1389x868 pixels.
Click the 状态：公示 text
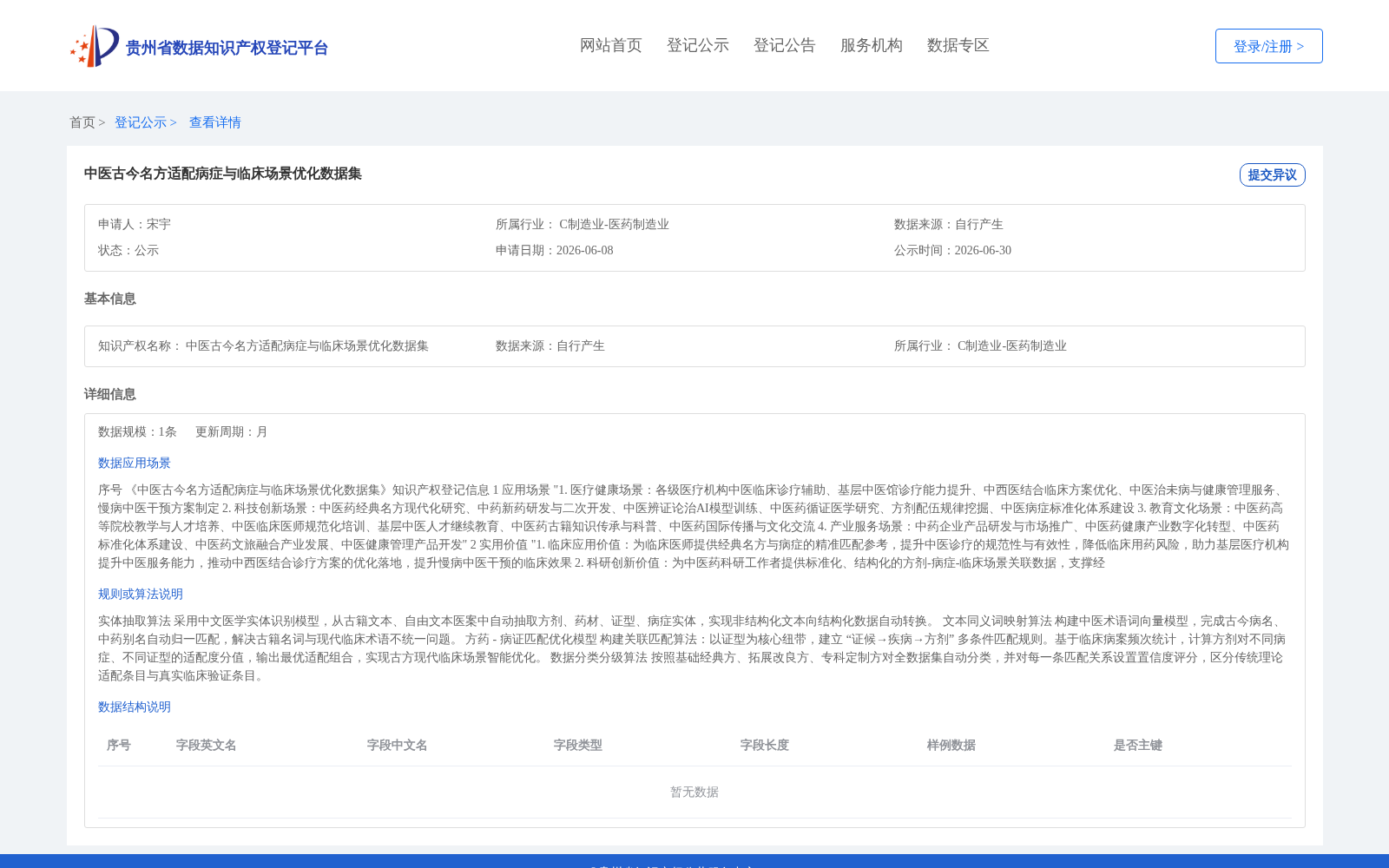128,250
